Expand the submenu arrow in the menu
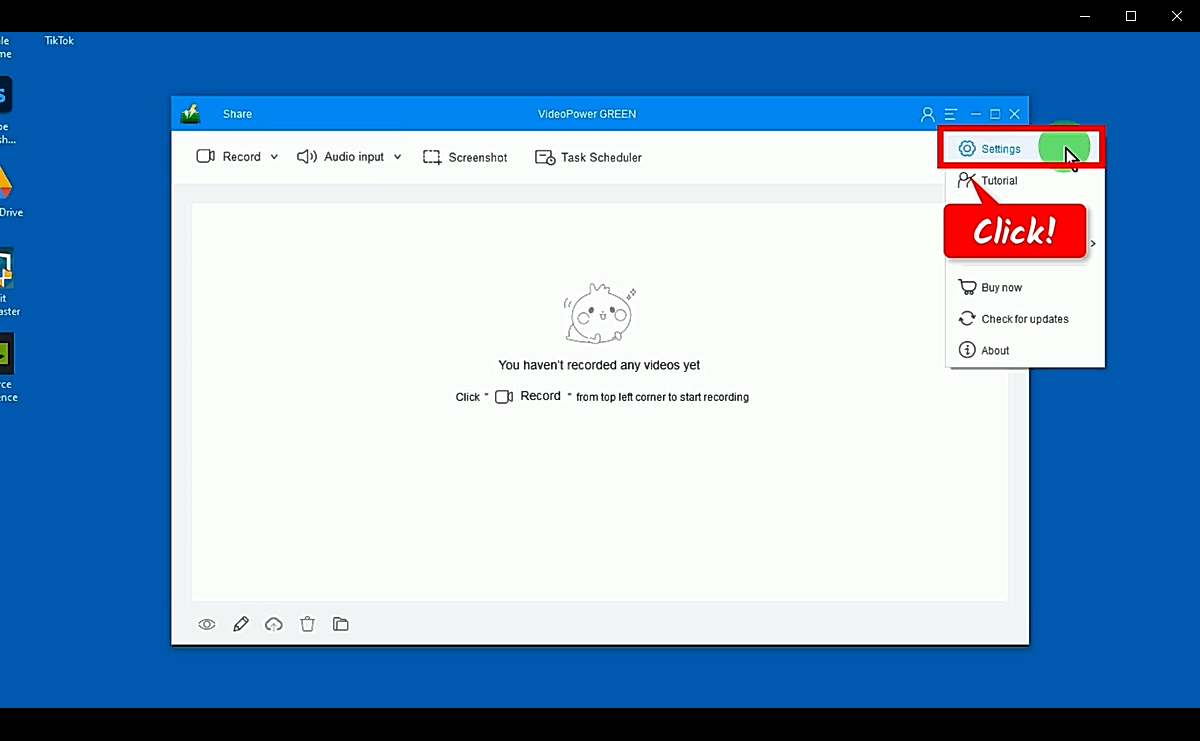The width and height of the screenshot is (1200, 741). coord(1092,242)
